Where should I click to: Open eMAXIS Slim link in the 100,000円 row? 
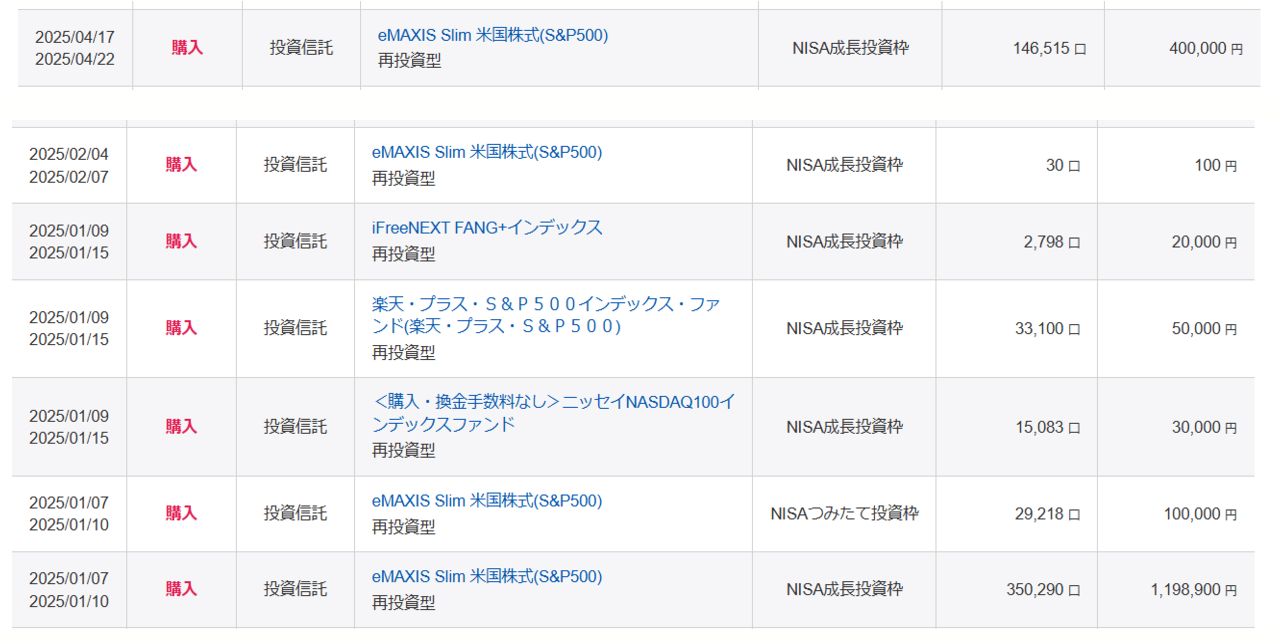click(486, 501)
